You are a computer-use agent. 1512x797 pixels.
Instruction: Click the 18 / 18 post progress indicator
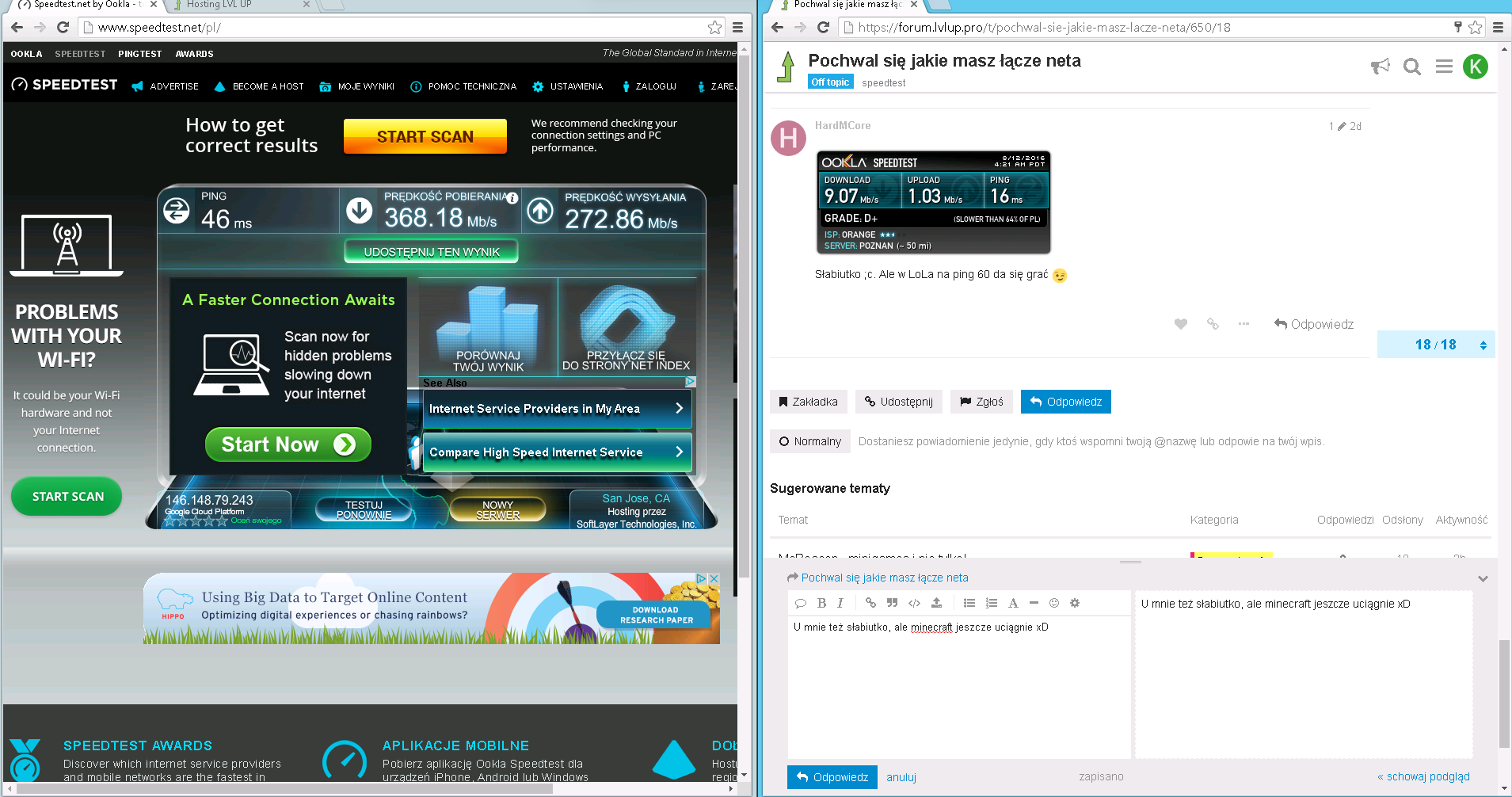point(1435,345)
